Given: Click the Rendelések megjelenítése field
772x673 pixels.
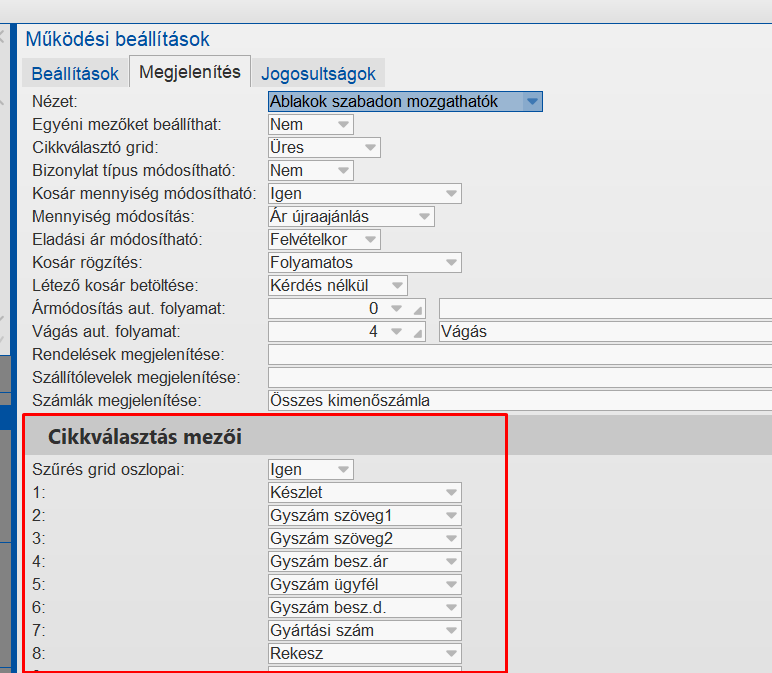Looking at the screenshot, I should [x=520, y=354].
